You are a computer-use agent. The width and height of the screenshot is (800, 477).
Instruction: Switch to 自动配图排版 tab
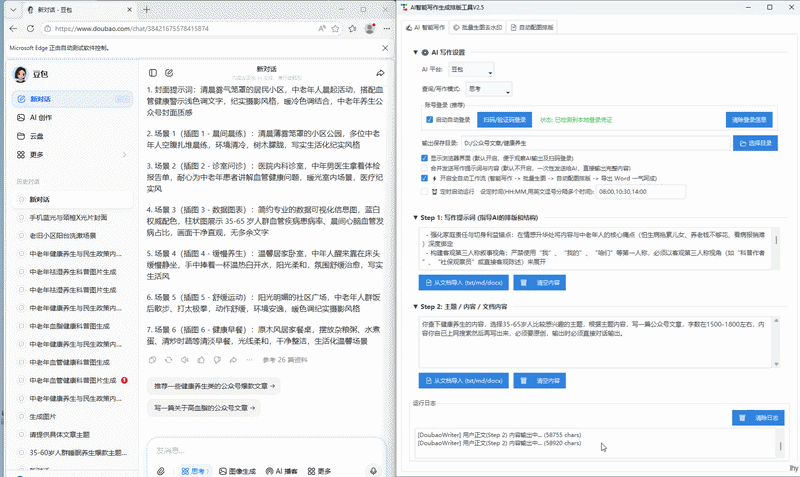(x=532, y=28)
